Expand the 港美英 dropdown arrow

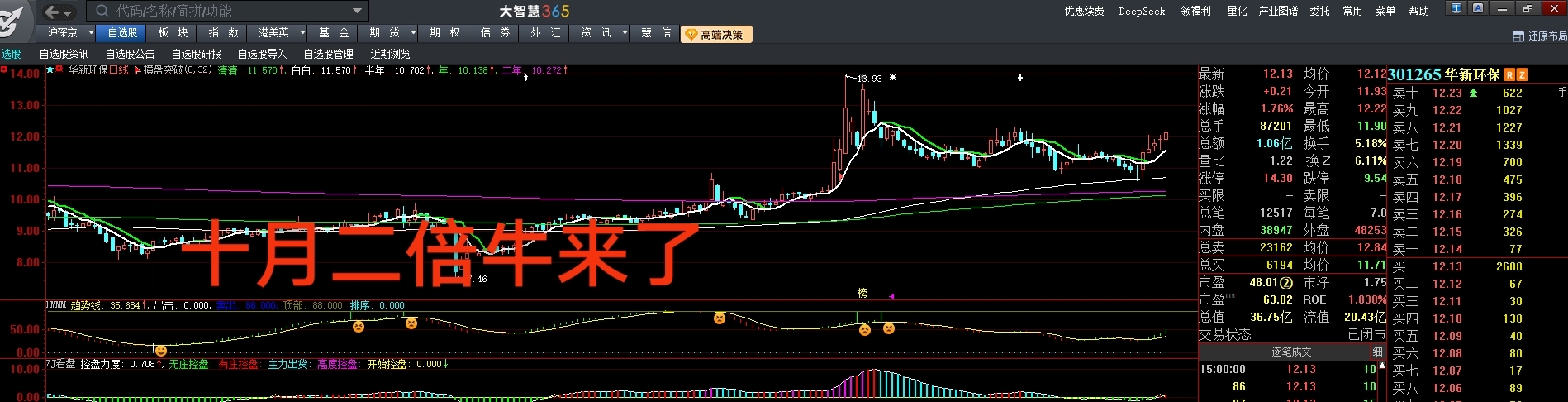click(302, 33)
